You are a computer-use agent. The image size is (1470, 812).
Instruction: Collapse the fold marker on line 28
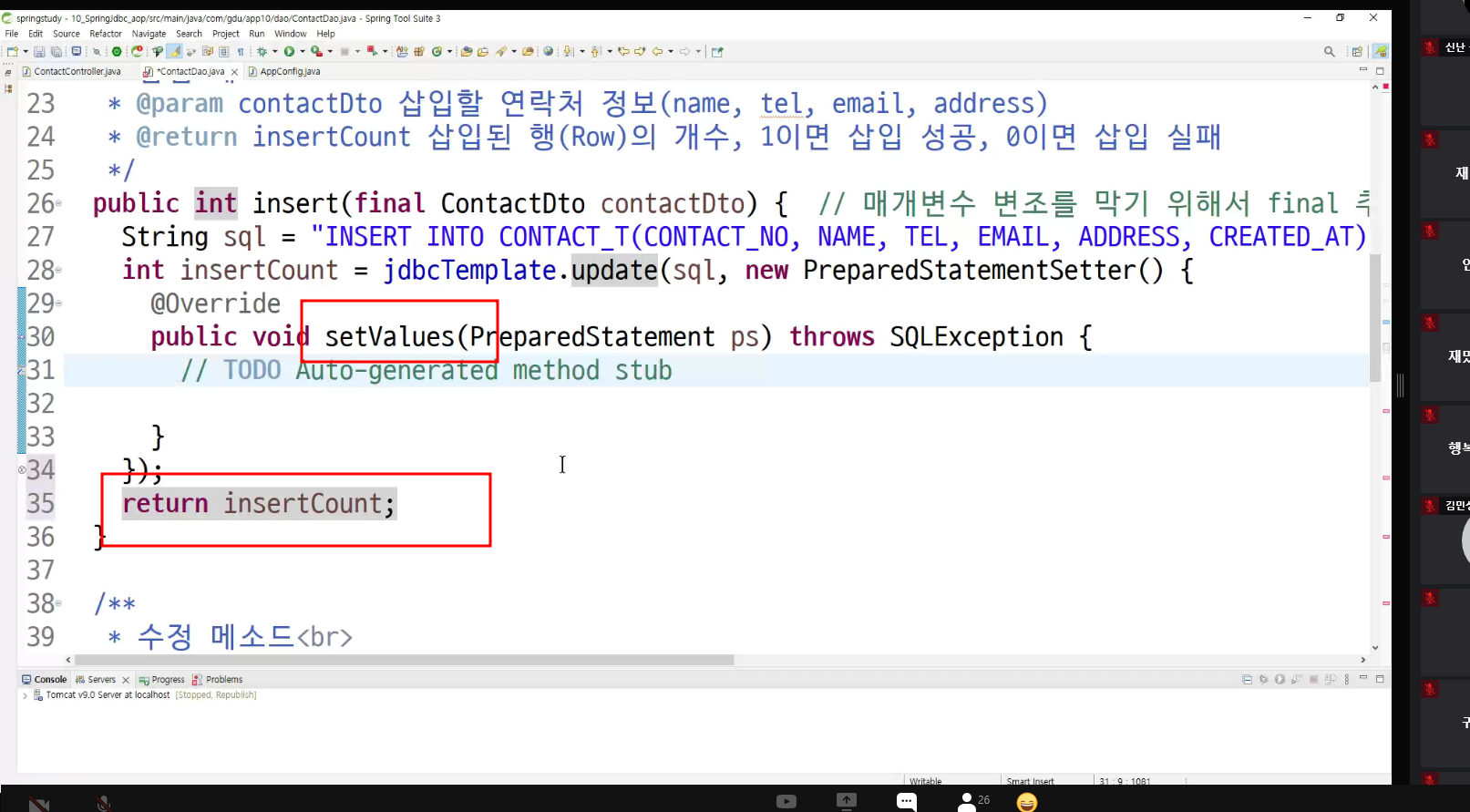click(59, 270)
